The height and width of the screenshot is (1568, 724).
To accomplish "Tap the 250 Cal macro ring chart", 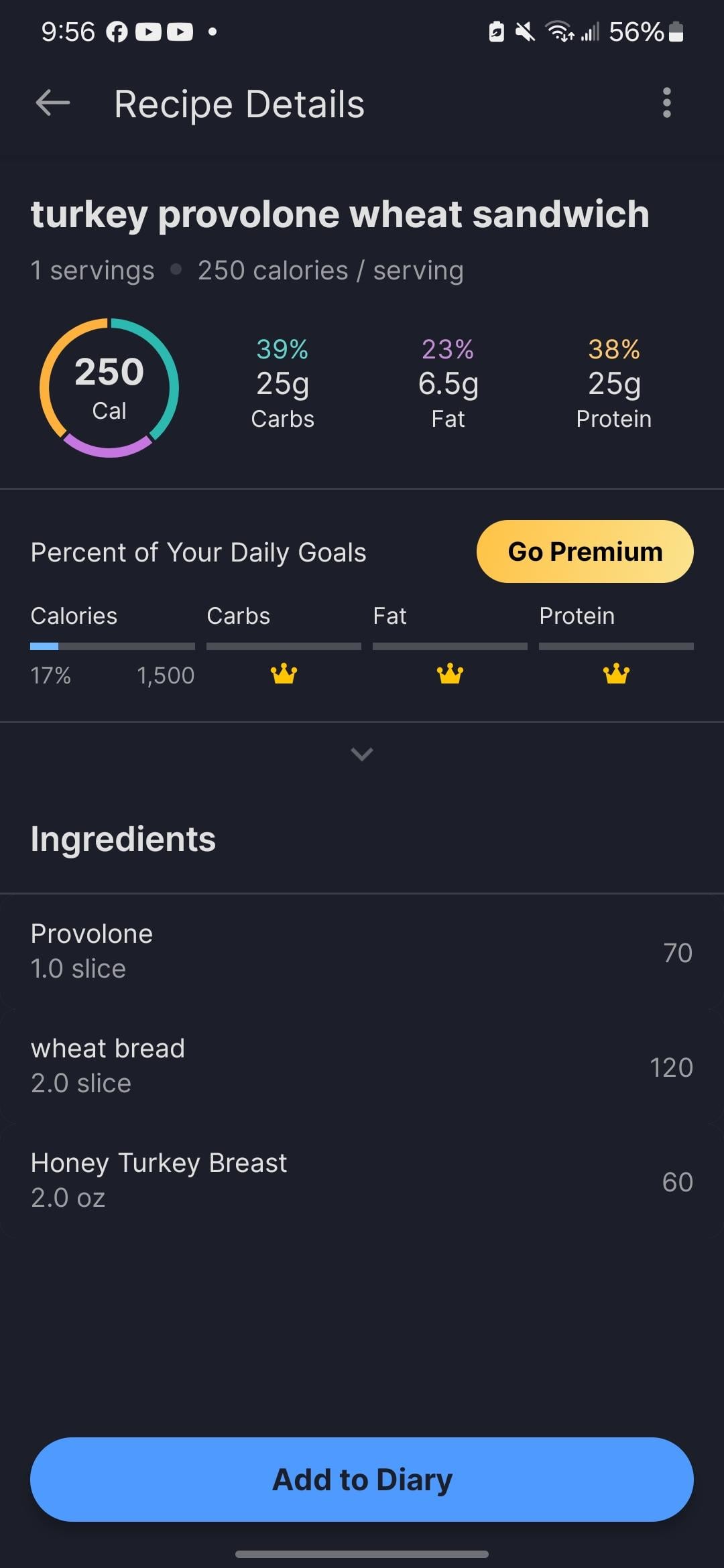I will coord(109,388).
